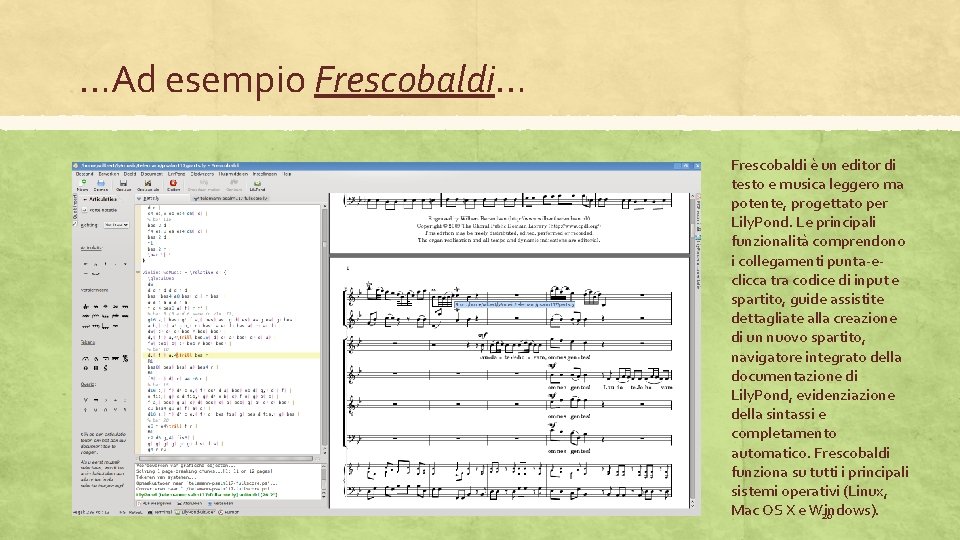Collapse the first articulations group heading
The image size is (960, 540).
(x=91, y=247)
